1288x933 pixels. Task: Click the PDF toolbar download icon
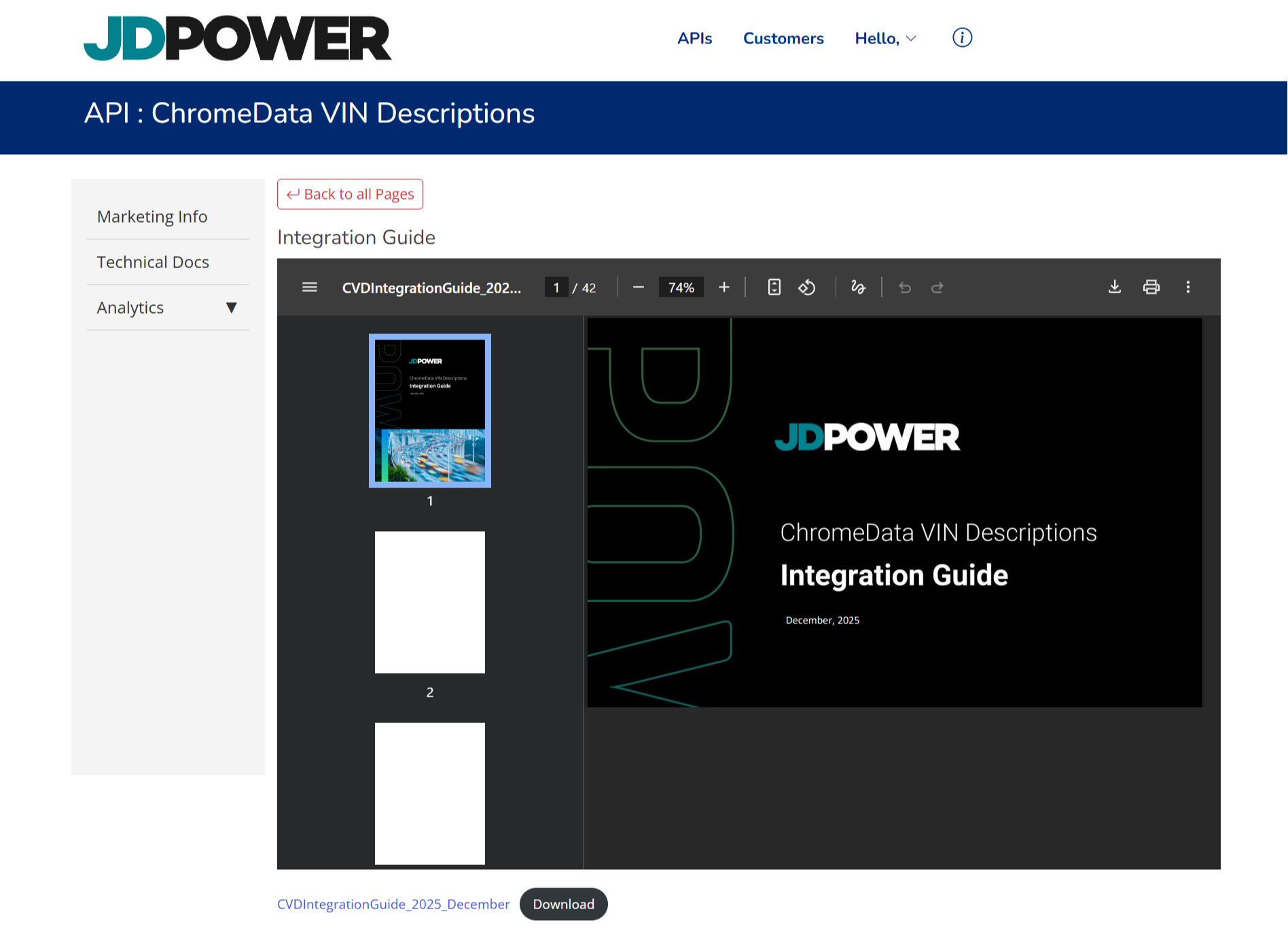pos(1114,287)
